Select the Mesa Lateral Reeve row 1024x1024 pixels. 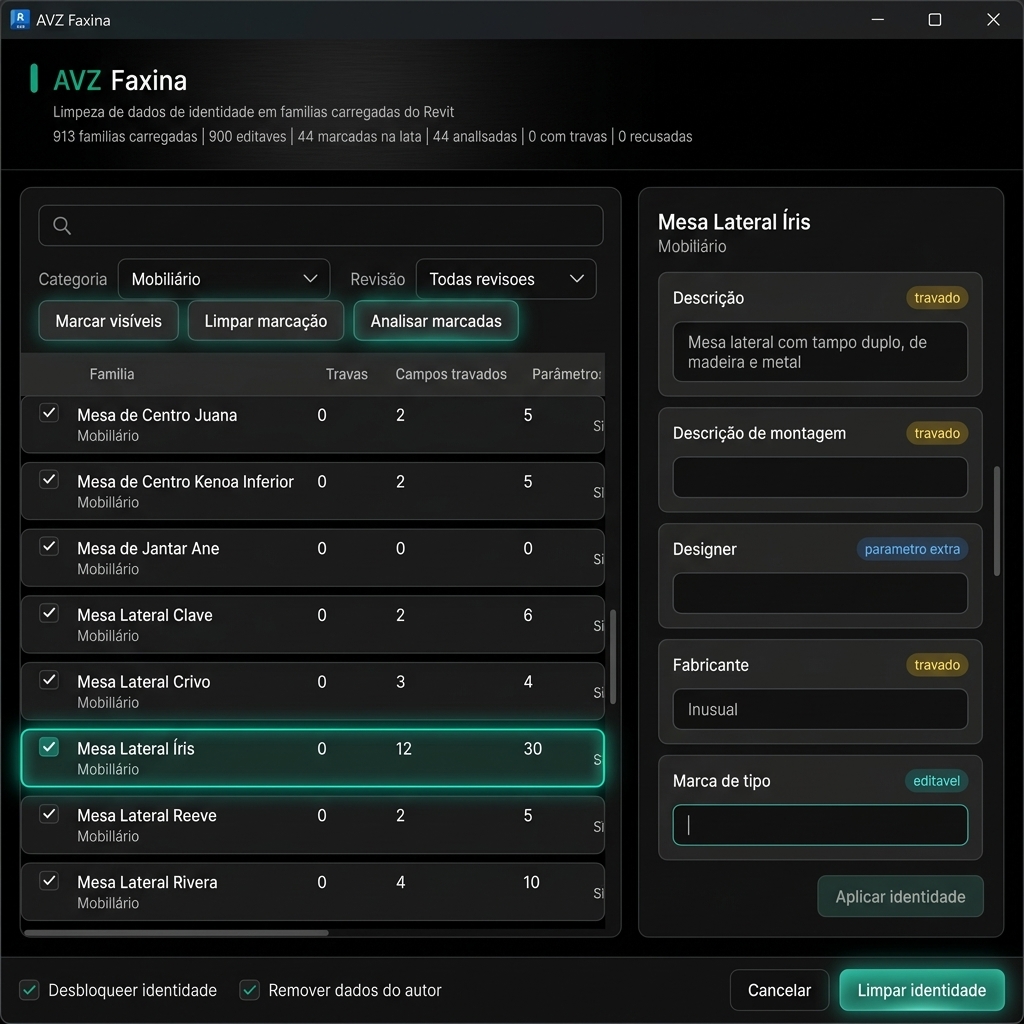click(313, 825)
